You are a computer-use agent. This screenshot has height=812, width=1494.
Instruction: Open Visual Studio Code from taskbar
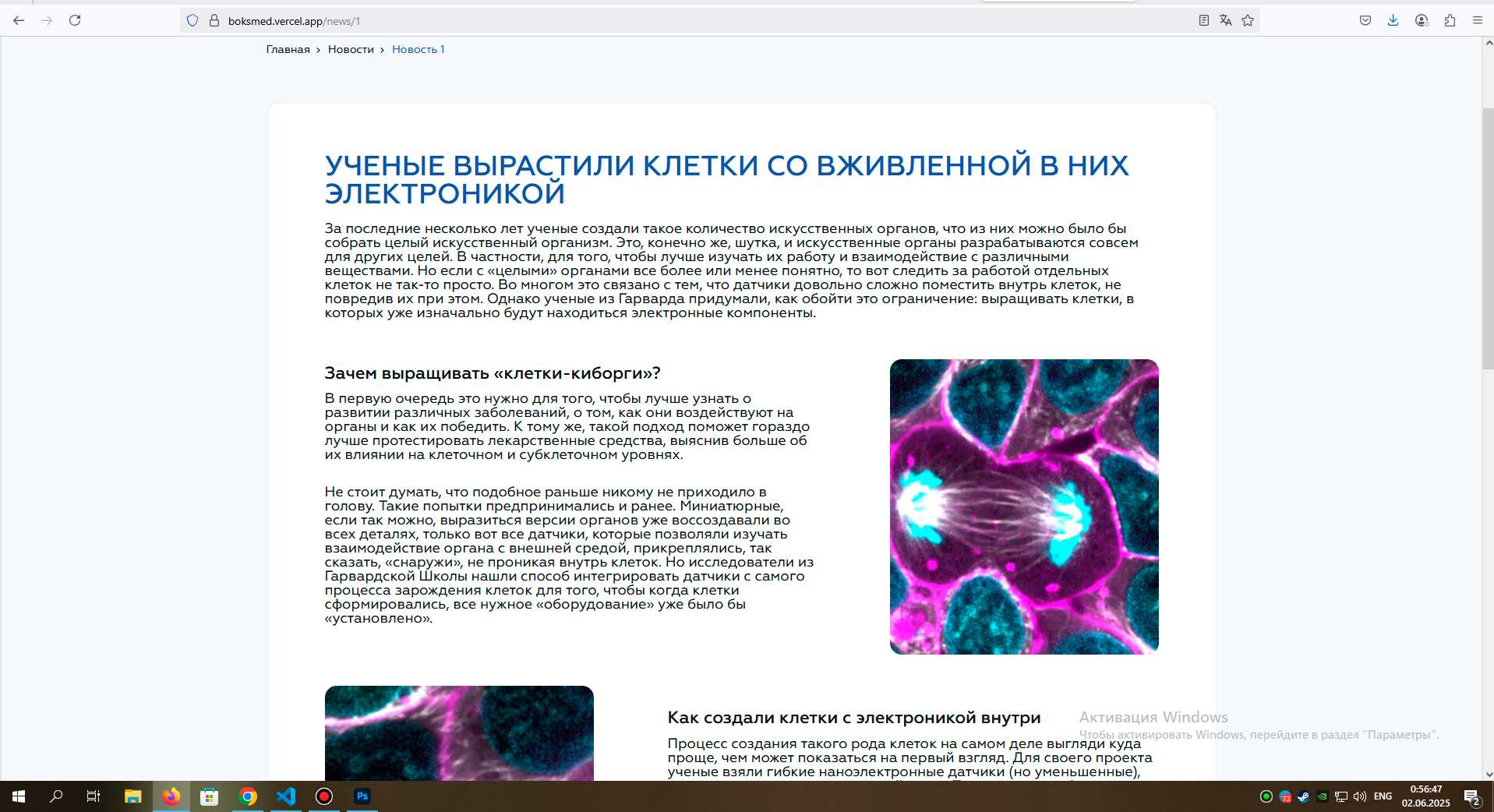(x=286, y=796)
